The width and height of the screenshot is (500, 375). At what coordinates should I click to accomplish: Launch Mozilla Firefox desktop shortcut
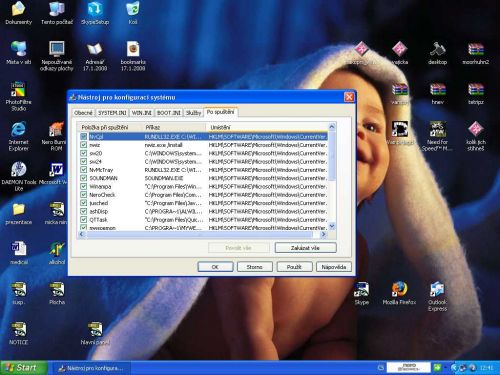click(x=399, y=293)
